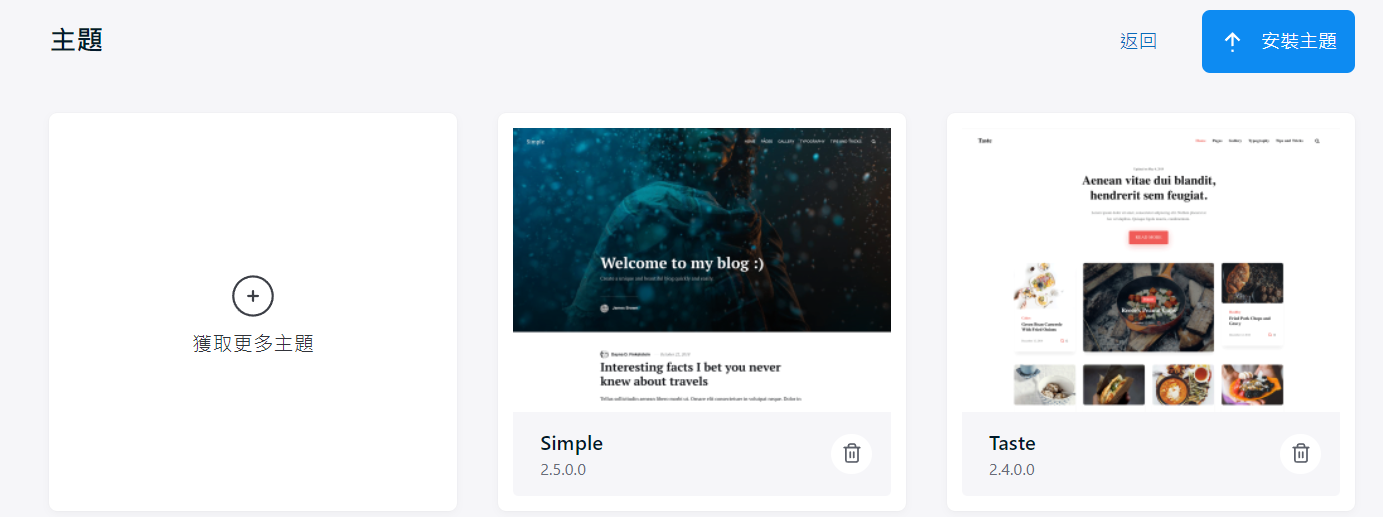The image size is (1383, 517).
Task: Click 'Interesting facts I bet you never' article title
Action: [690, 367]
